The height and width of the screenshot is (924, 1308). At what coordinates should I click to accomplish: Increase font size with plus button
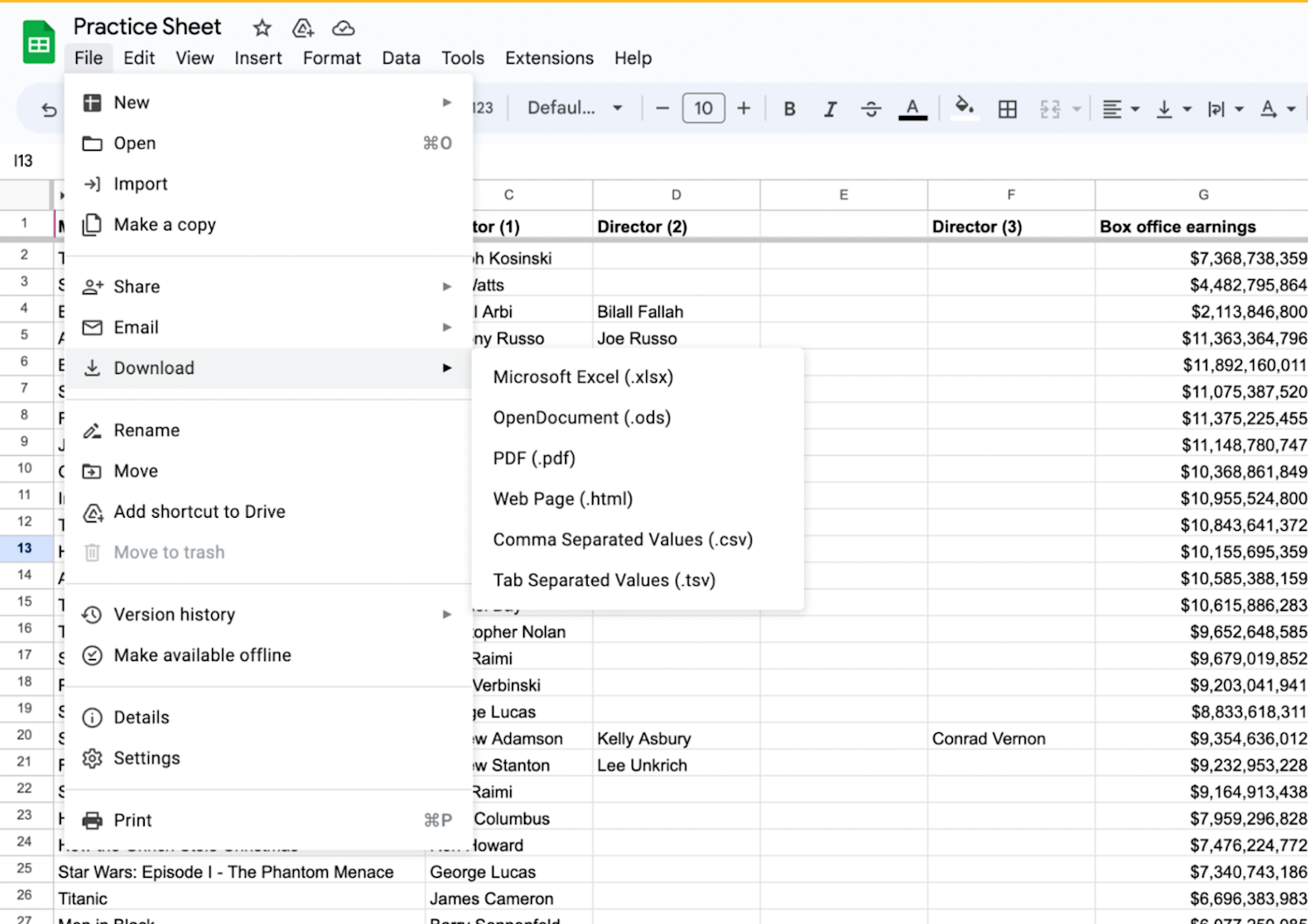pos(744,108)
